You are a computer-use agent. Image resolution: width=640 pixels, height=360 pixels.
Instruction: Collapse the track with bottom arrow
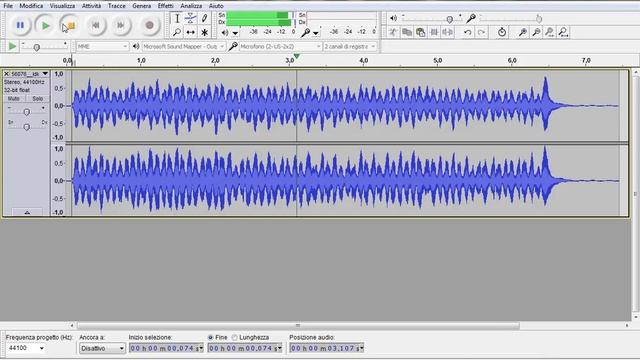pos(27,212)
